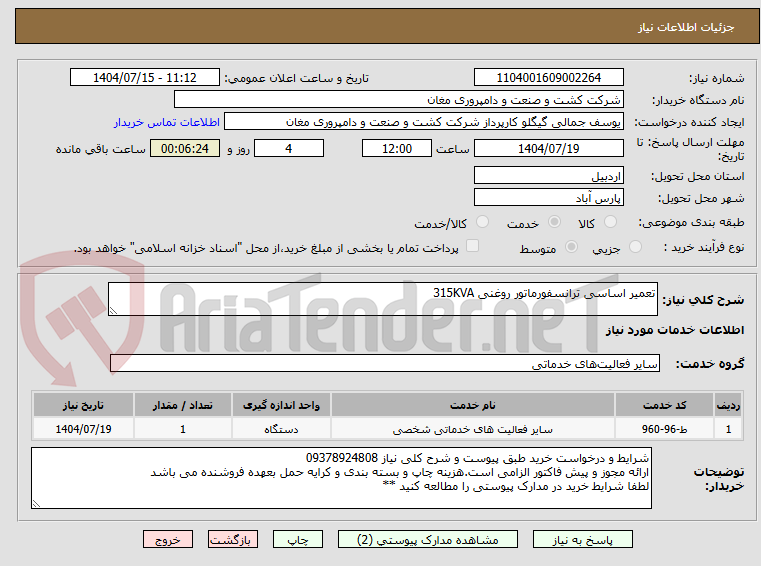Image resolution: width=761 pixels, height=566 pixels.
Task: Click the نام خدمت column header
Action: [x=473, y=405]
